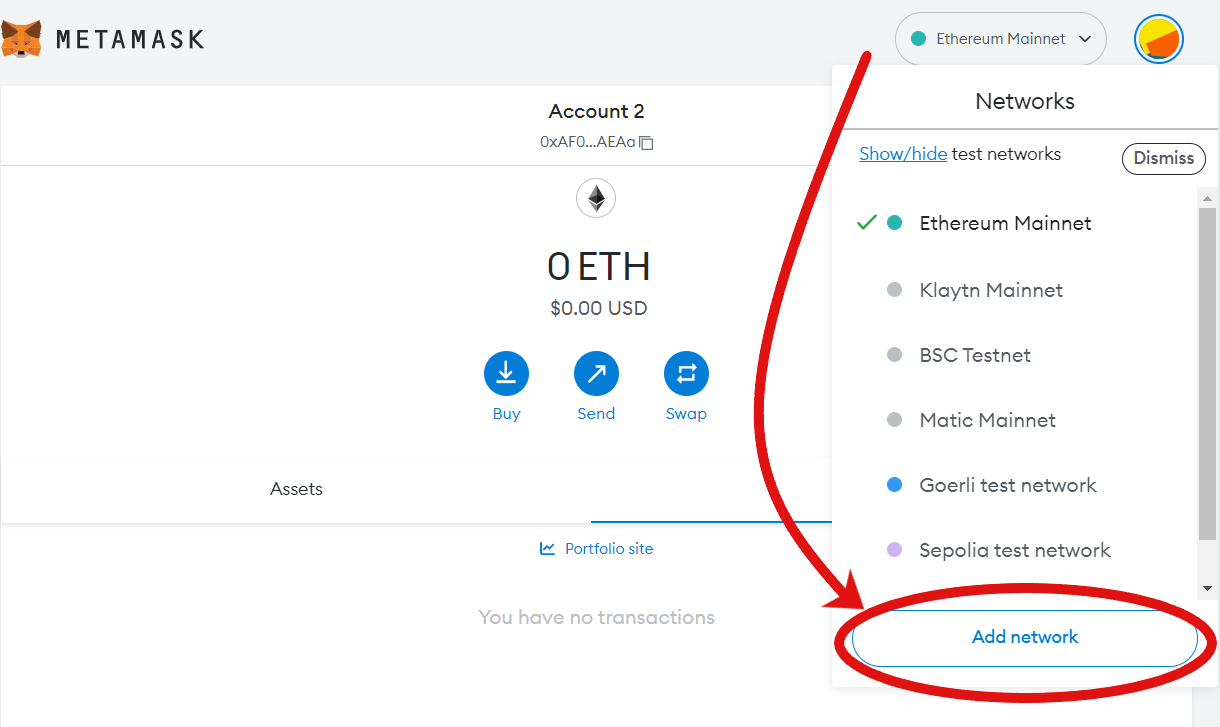
Task: Select the Send icon
Action: click(596, 371)
